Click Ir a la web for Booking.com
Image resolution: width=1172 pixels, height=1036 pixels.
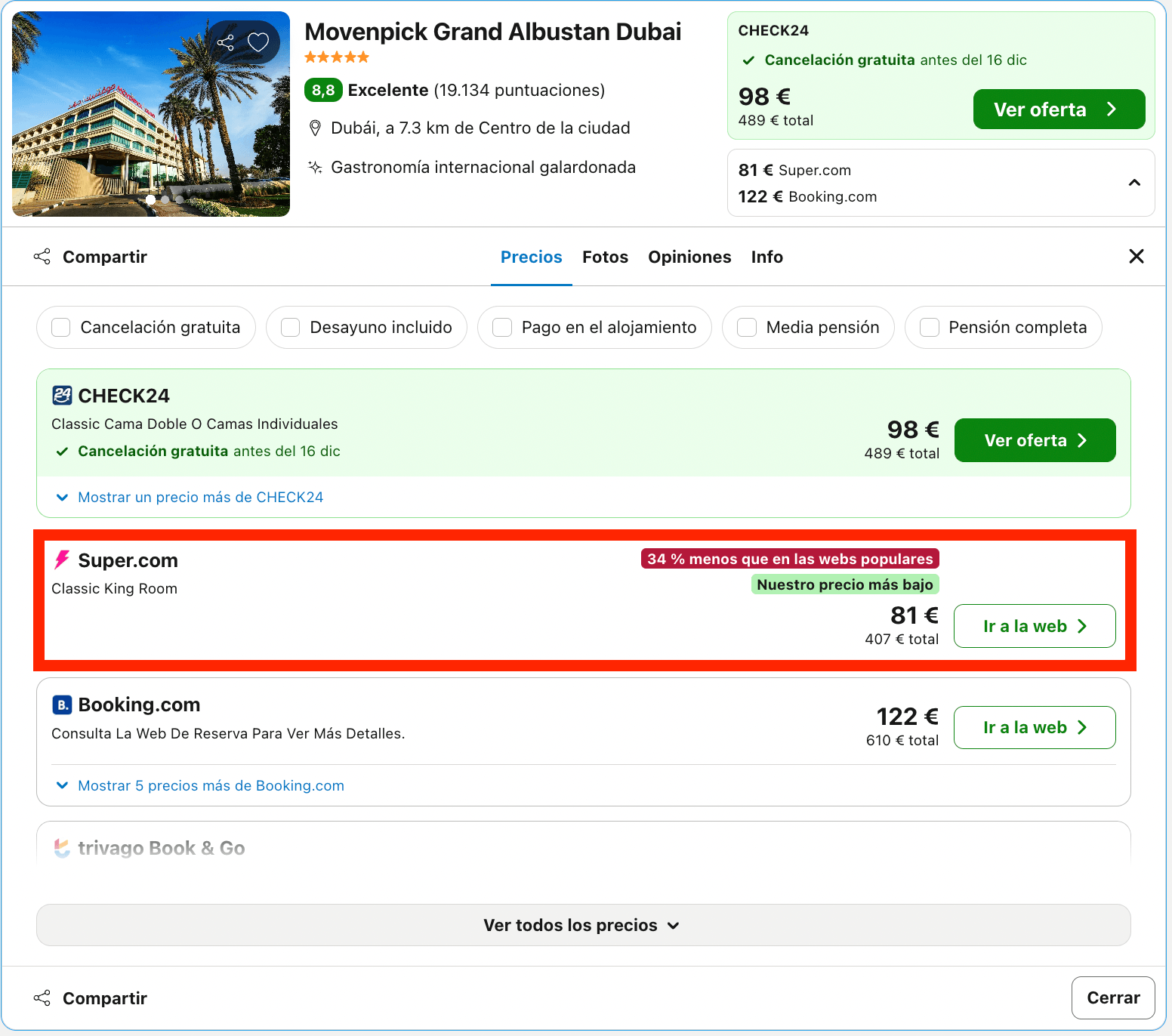[x=1035, y=727]
